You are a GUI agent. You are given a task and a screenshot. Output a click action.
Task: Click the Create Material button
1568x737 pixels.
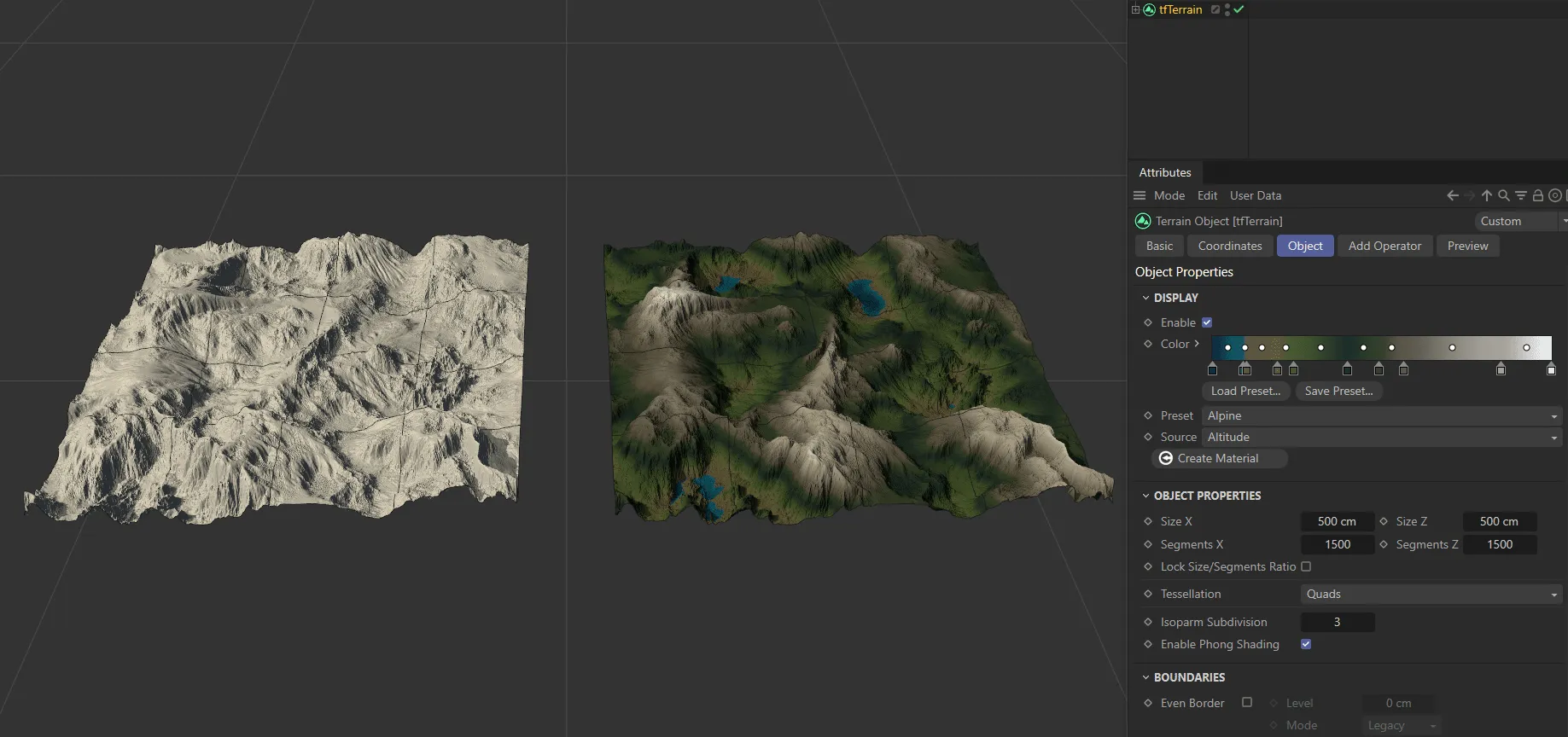click(1219, 458)
